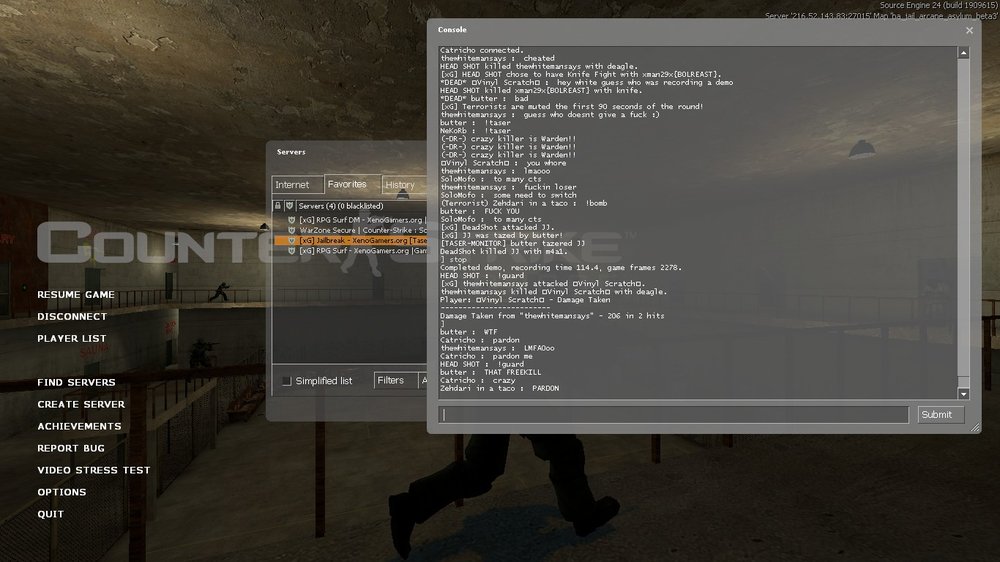Click the Console resize grip corner
The height and width of the screenshot is (562, 1000).
(975, 427)
